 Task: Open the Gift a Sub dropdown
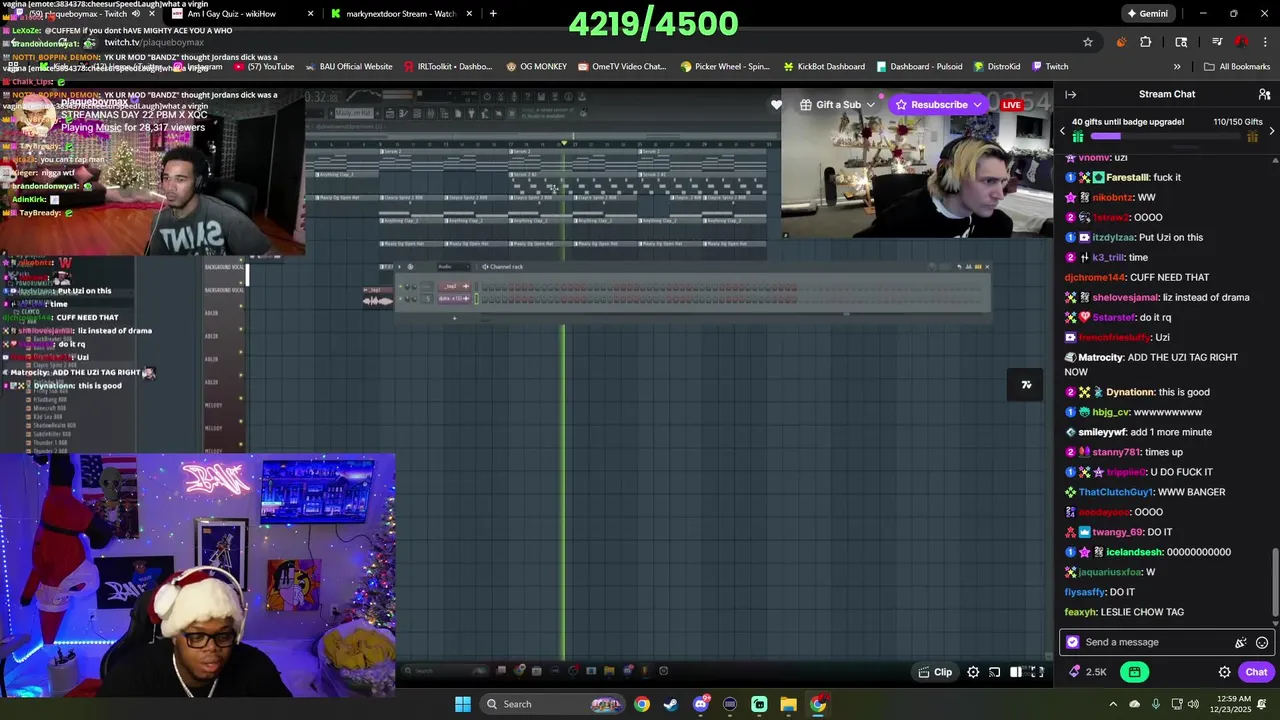tap(838, 104)
